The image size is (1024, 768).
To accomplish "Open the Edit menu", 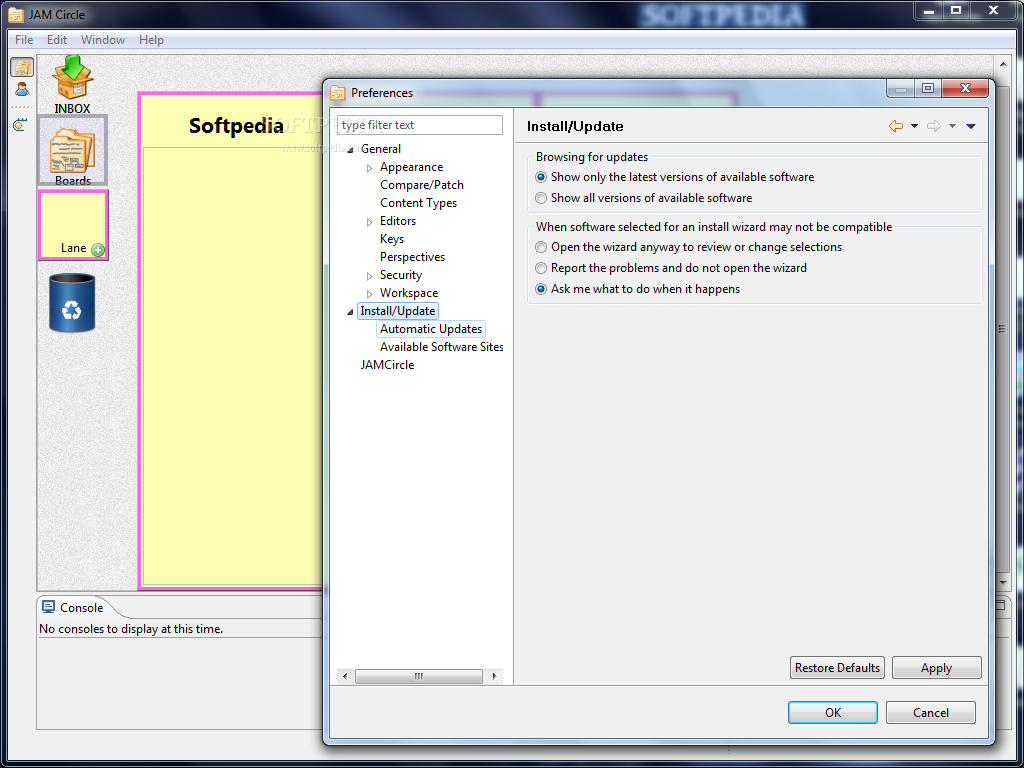I will pyautogui.click(x=57, y=40).
